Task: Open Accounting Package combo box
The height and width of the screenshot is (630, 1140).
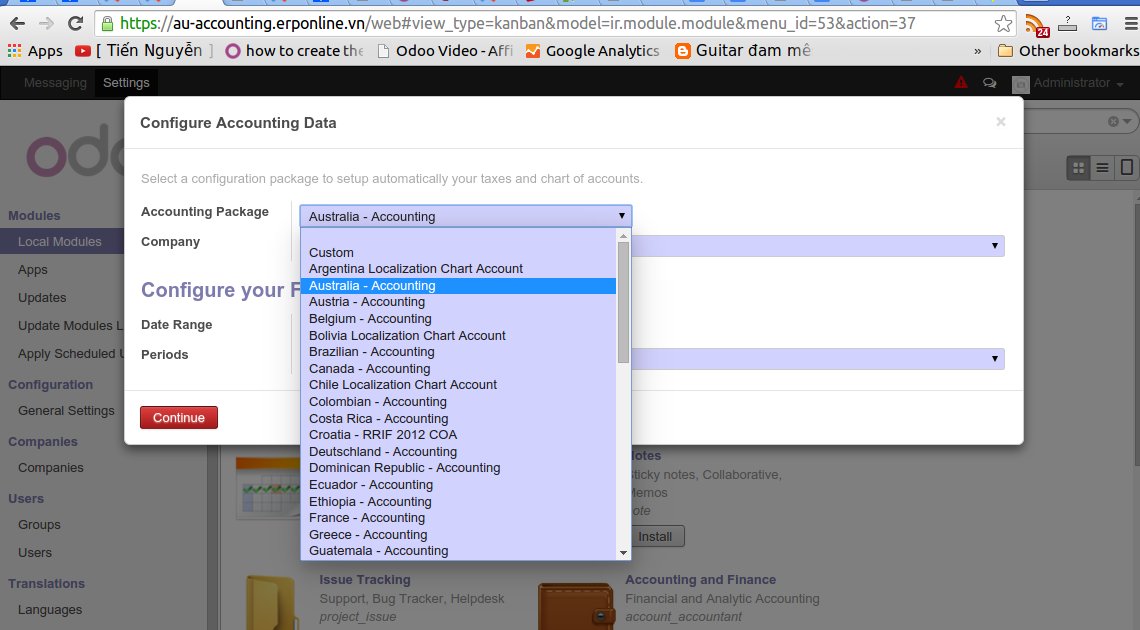Action: click(466, 217)
